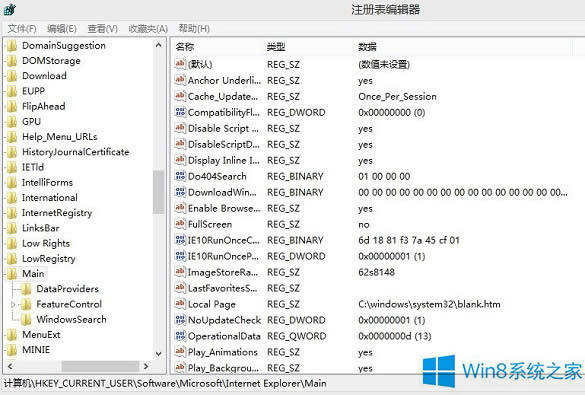Open the 文件(F) menu

click(x=22, y=29)
